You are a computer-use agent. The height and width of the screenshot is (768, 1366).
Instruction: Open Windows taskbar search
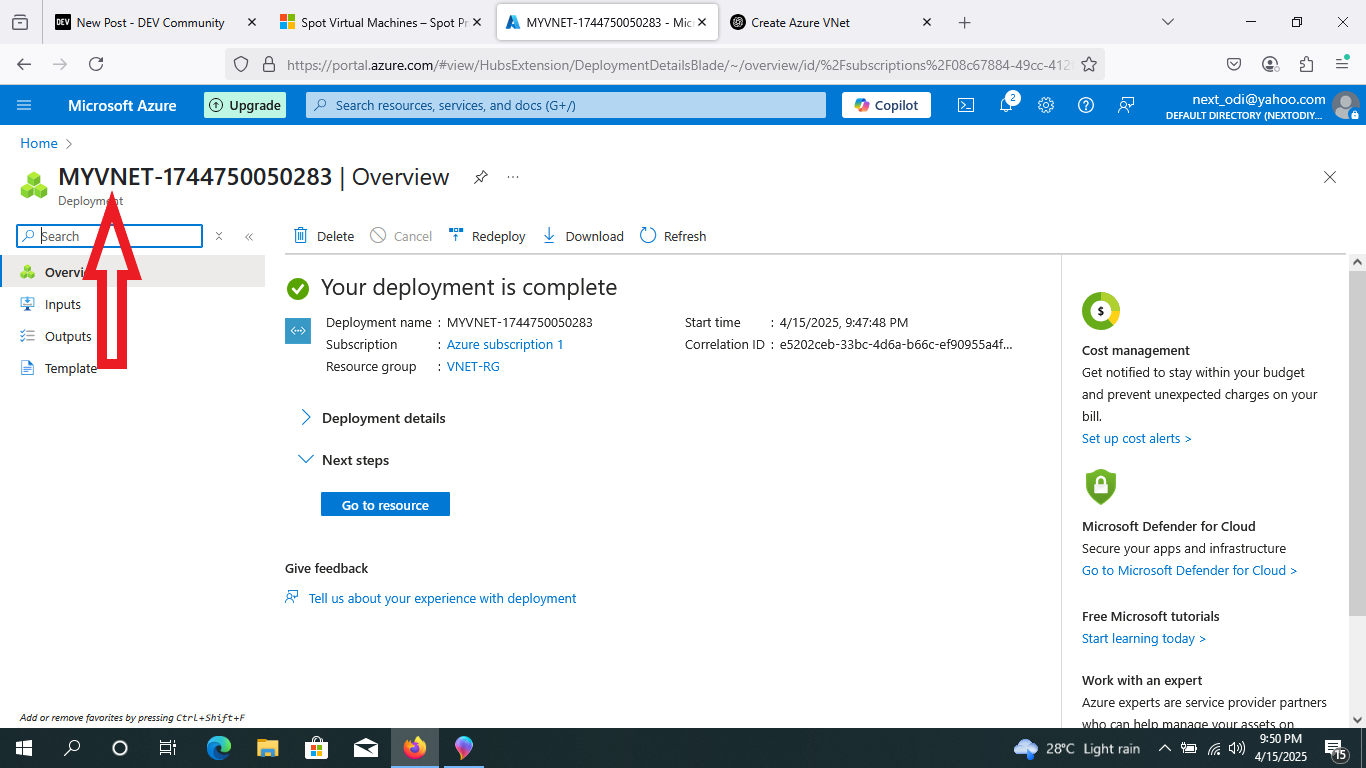(72, 748)
